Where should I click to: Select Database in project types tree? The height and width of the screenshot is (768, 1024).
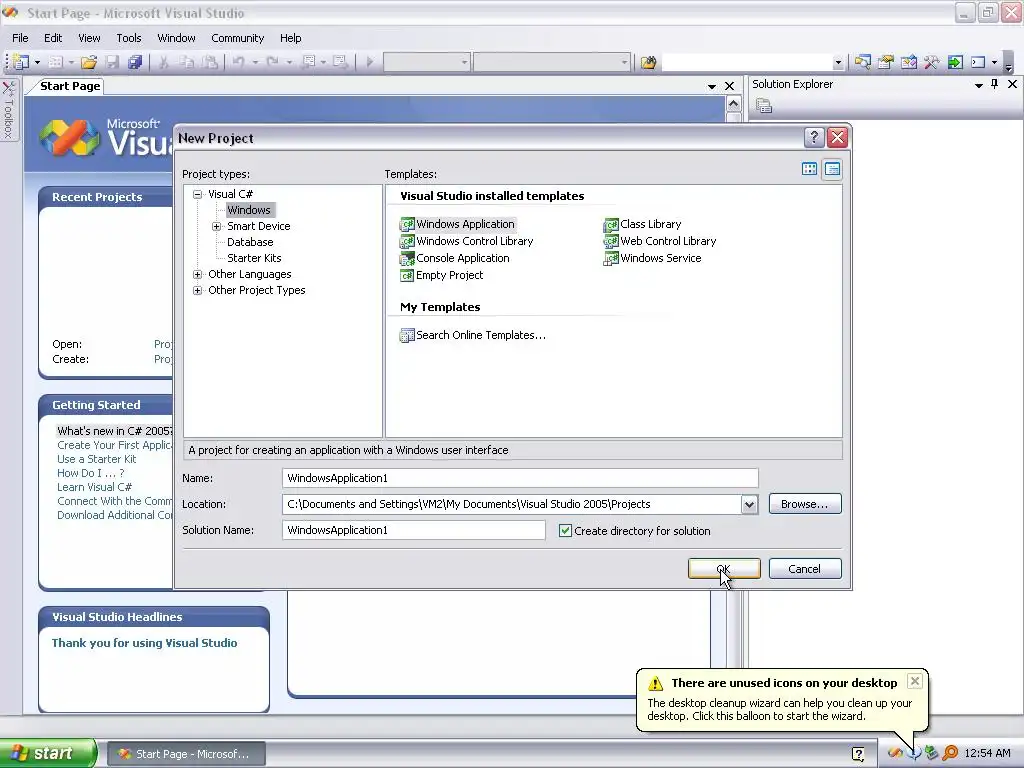pyautogui.click(x=250, y=242)
